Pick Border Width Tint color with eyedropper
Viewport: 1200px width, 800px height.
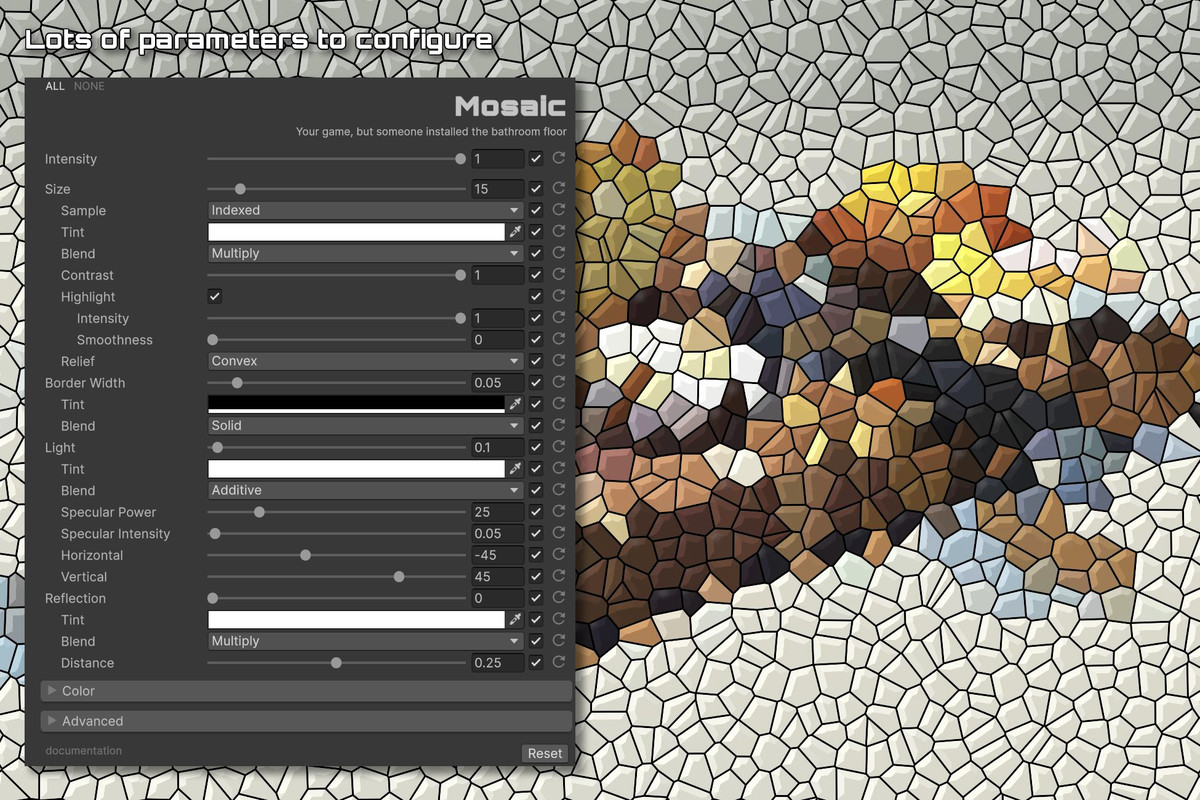tap(516, 404)
